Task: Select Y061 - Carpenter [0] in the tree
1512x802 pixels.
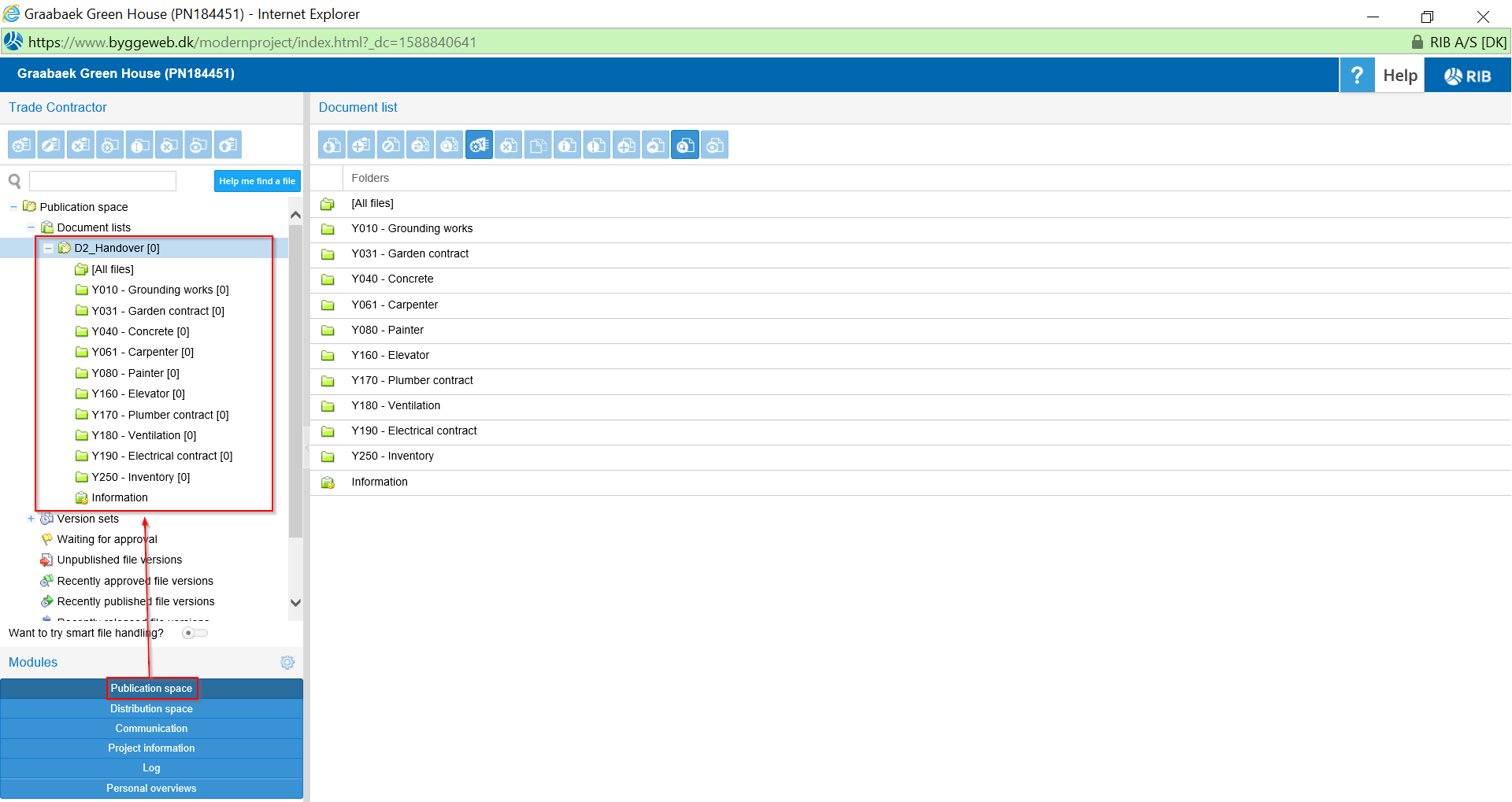Action: (x=142, y=352)
